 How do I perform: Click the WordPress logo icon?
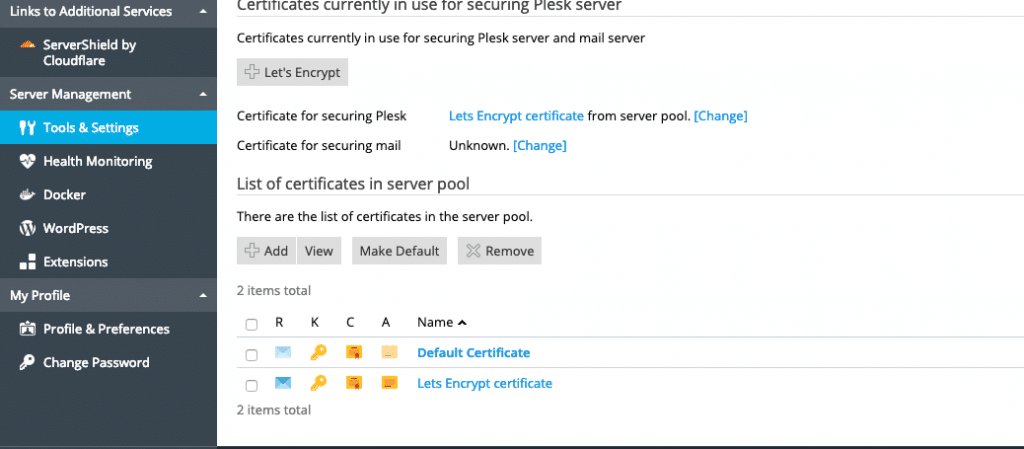[27, 228]
